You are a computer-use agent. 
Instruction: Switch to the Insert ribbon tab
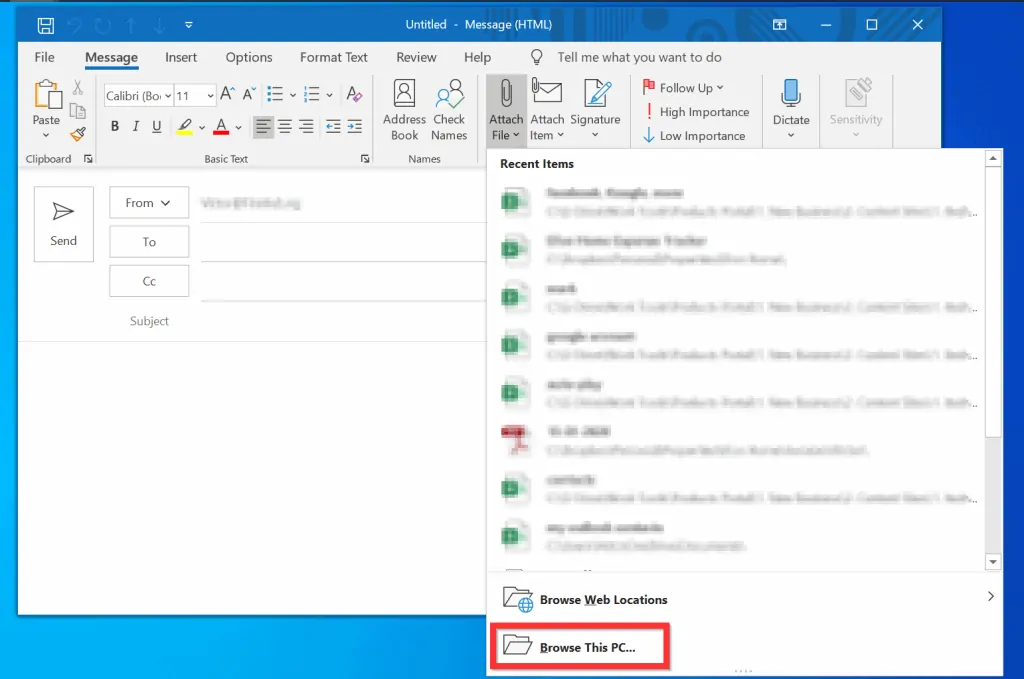coord(181,57)
